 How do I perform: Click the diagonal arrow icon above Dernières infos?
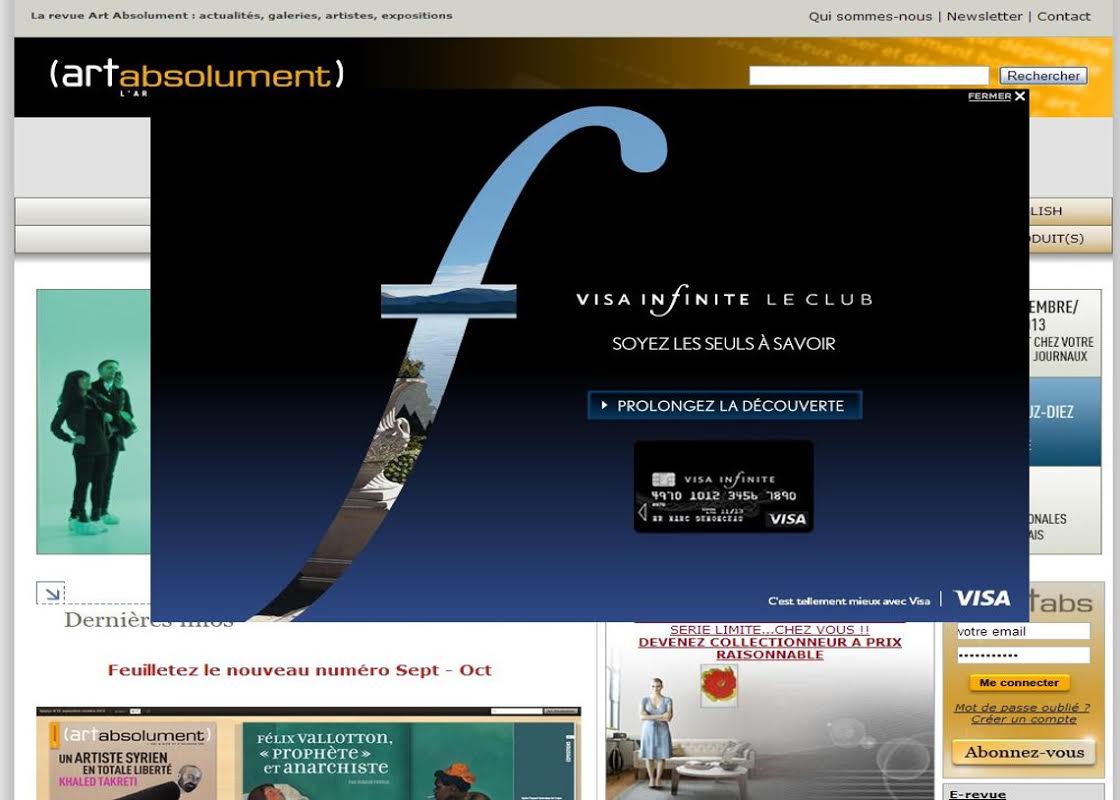coord(50,593)
